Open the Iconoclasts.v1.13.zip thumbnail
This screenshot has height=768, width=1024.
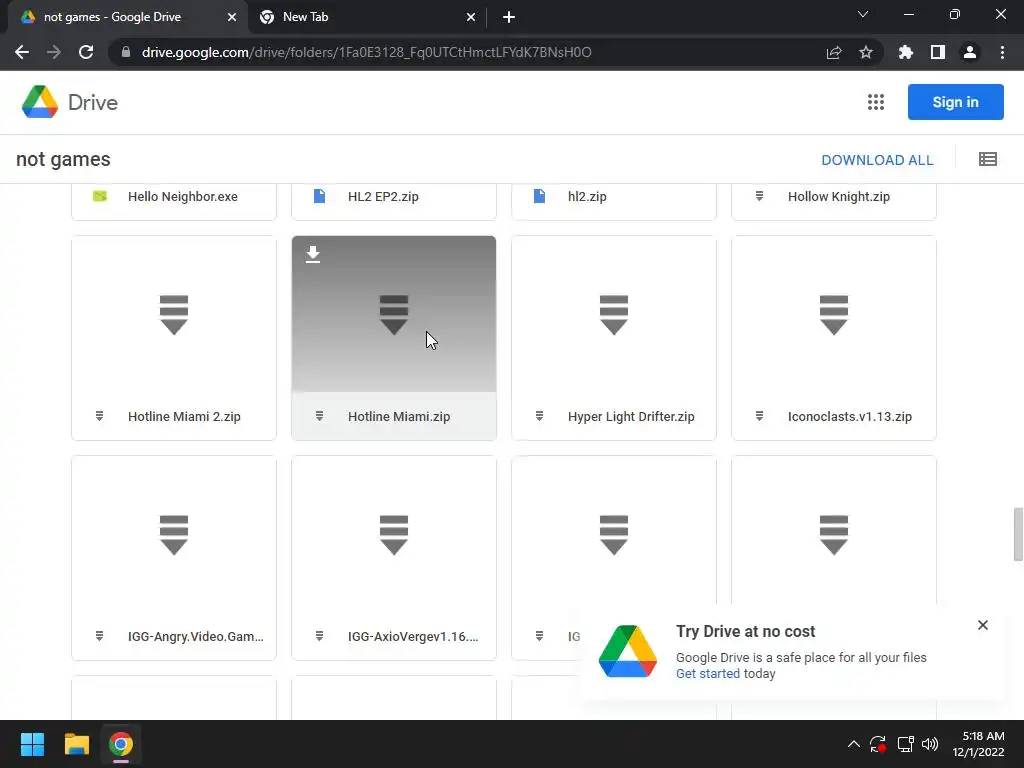(834, 315)
